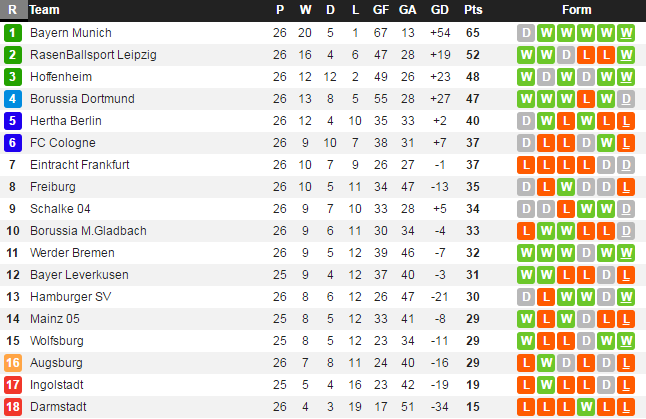Click the only draw box in Bayern Munich's form
Image resolution: width=646 pixels, height=419 pixels.
point(526,33)
